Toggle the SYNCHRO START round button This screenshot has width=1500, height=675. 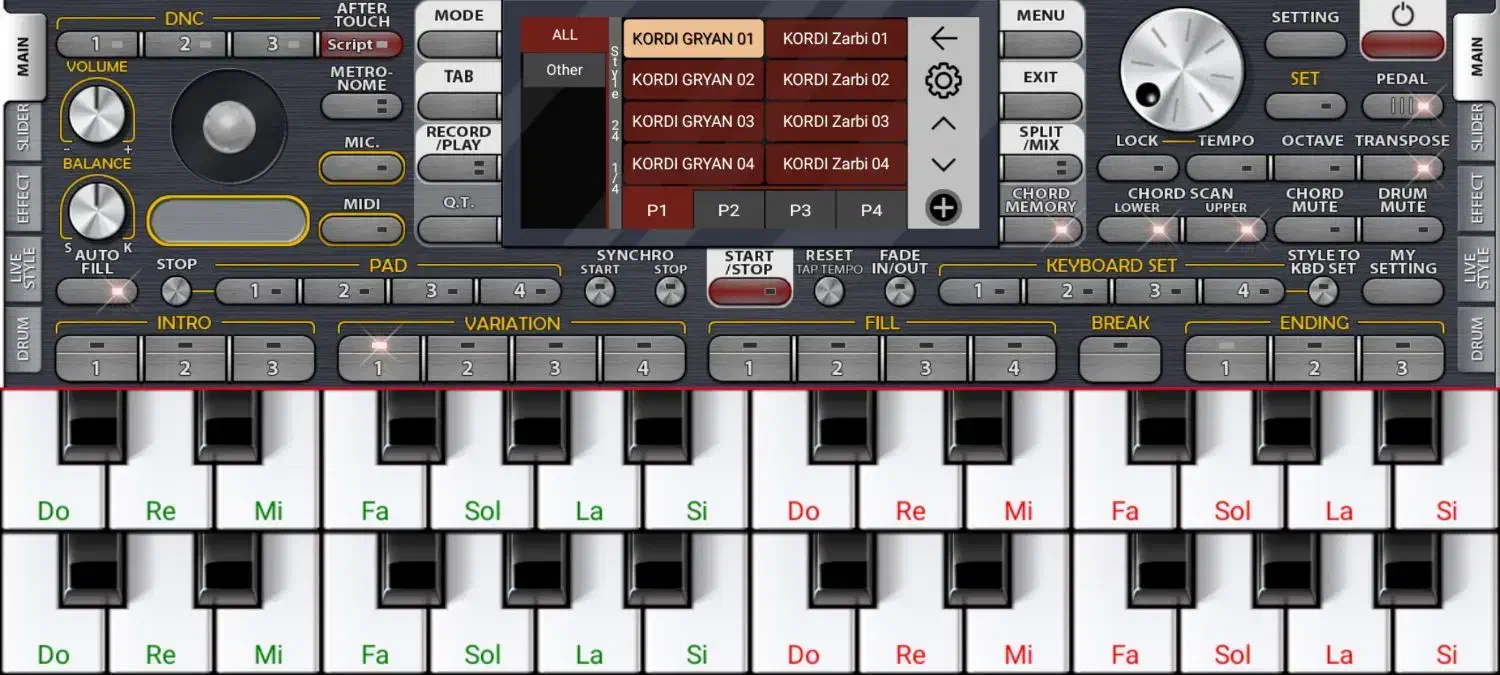coord(599,291)
